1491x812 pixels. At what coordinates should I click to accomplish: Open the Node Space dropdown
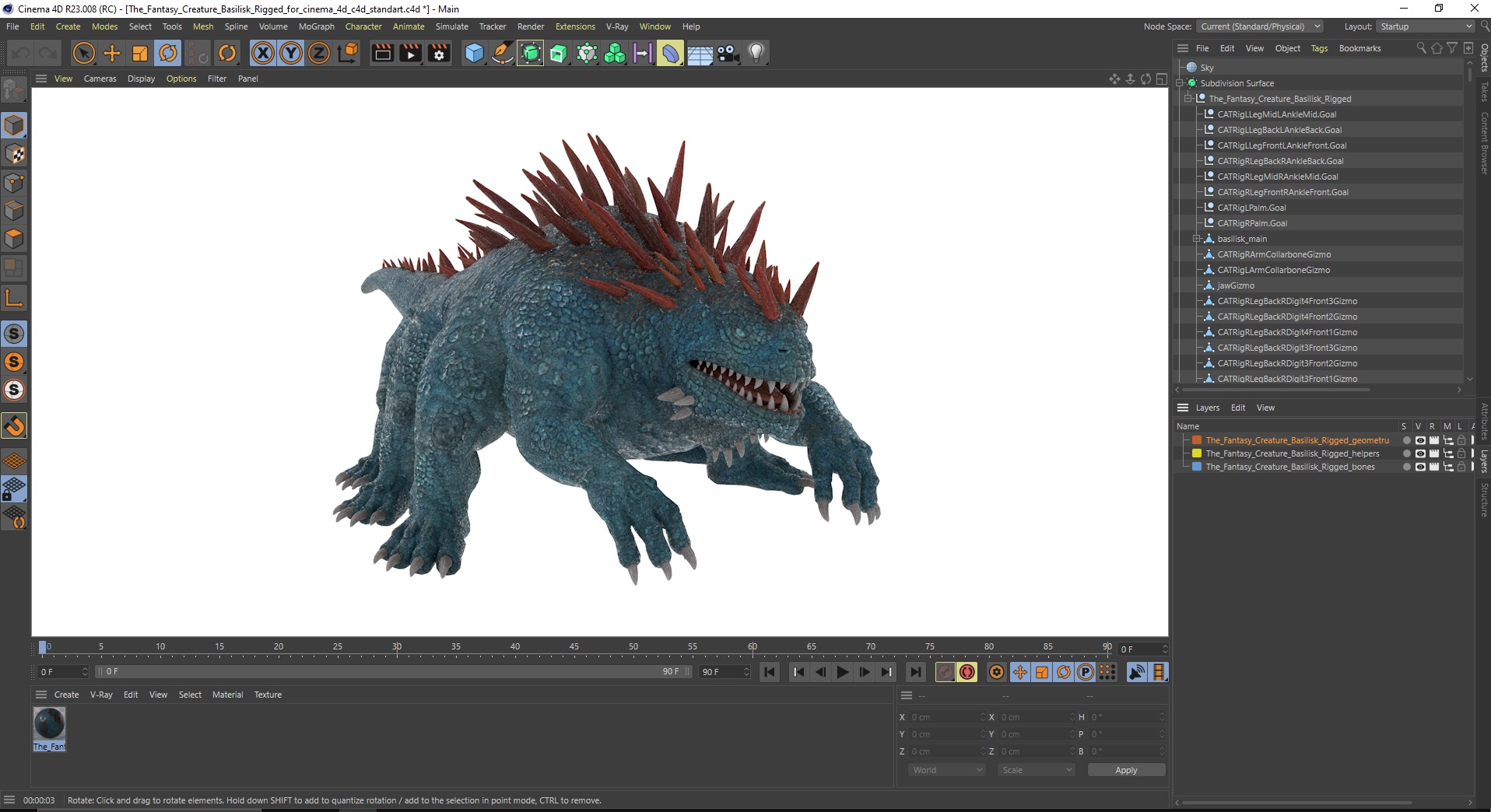[1260, 26]
